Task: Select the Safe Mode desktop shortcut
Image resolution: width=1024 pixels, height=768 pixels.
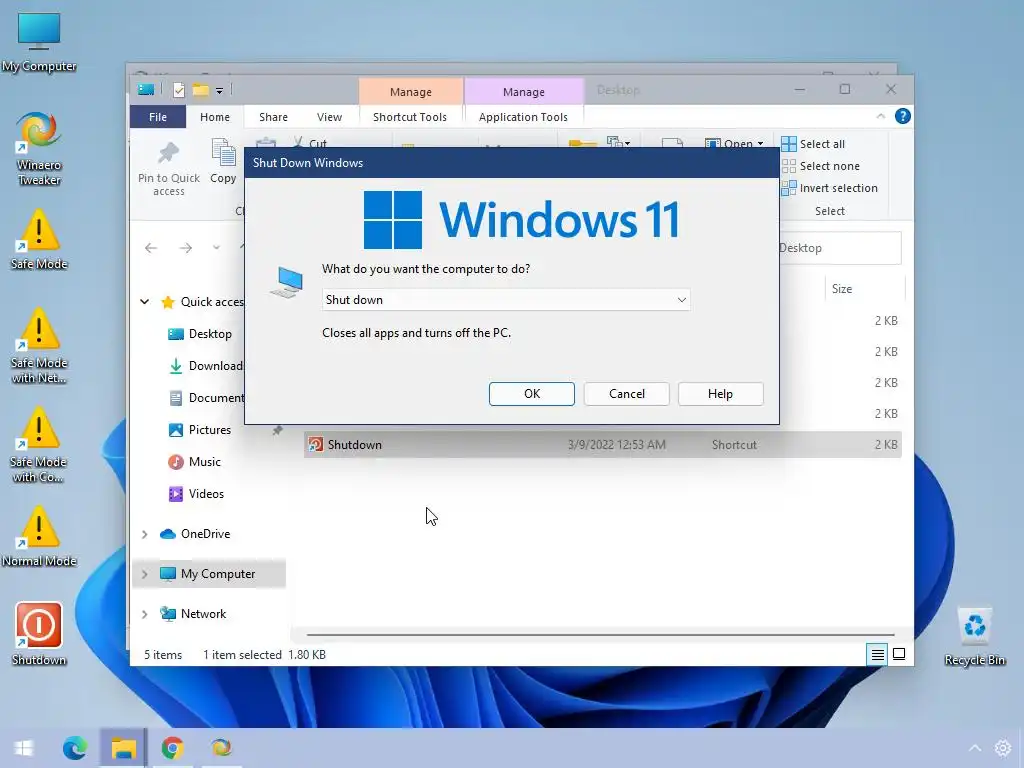Action: pyautogui.click(x=39, y=240)
